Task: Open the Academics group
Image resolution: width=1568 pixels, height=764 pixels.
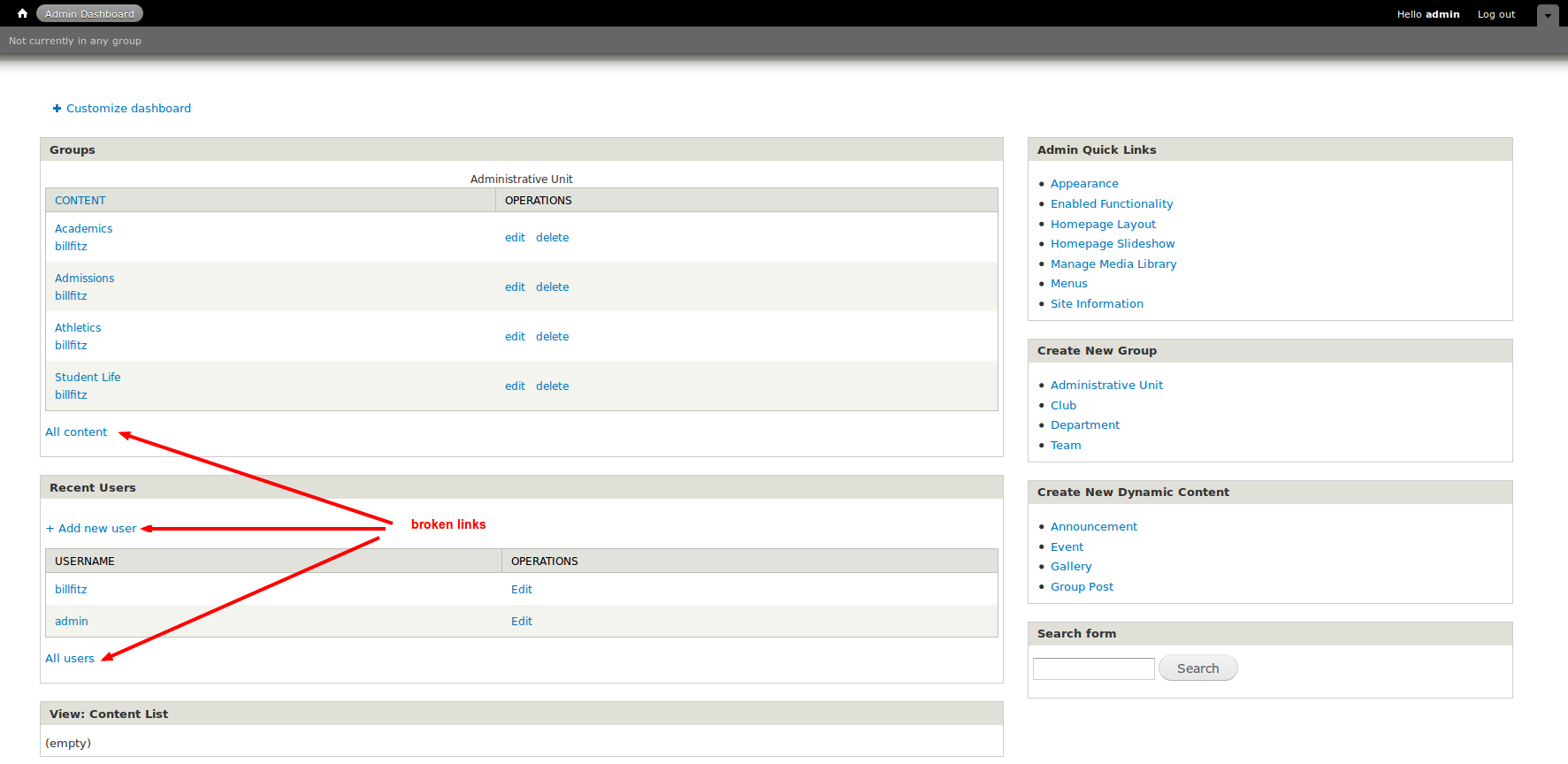Action: click(x=84, y=228)
